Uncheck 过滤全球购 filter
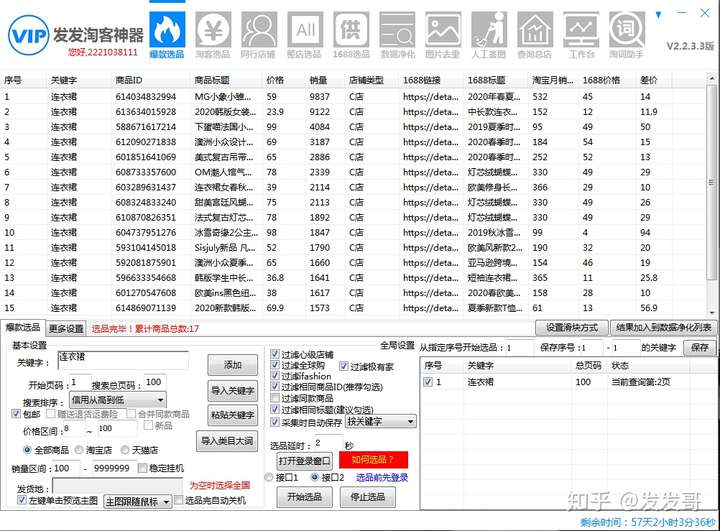720x531 pixels. pos(275,365)
